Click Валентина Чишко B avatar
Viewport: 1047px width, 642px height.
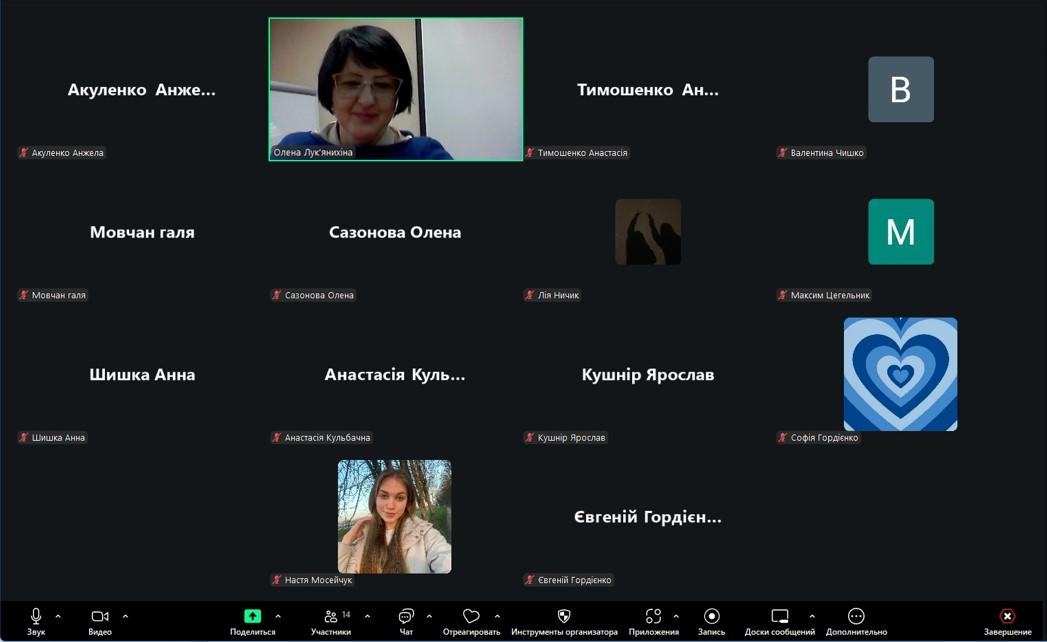[x=901, y=89]
